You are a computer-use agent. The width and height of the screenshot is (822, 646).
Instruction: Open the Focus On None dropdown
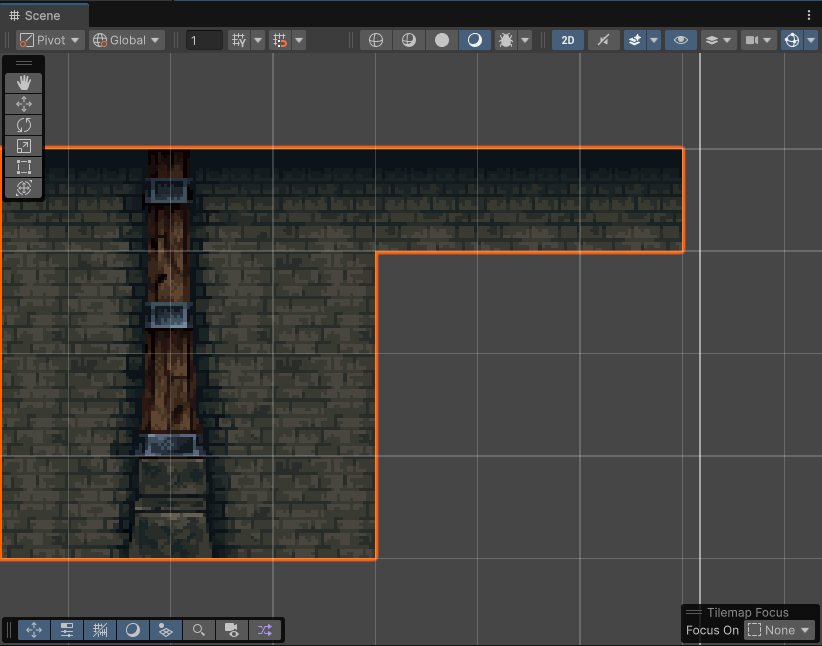780,630
